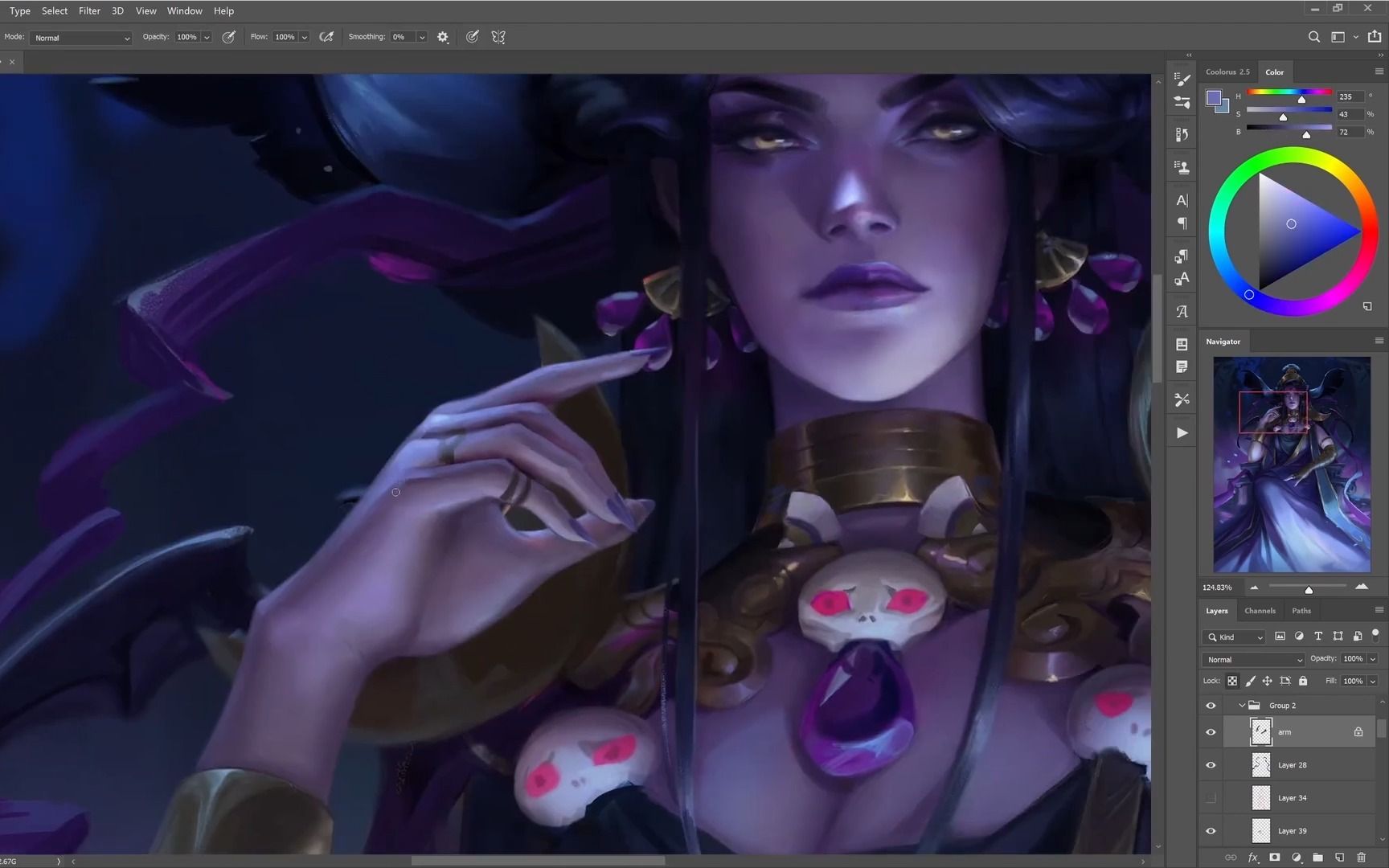Toggle layer filtering on/off switch

pyautogui.click(x=1375, y=634)
